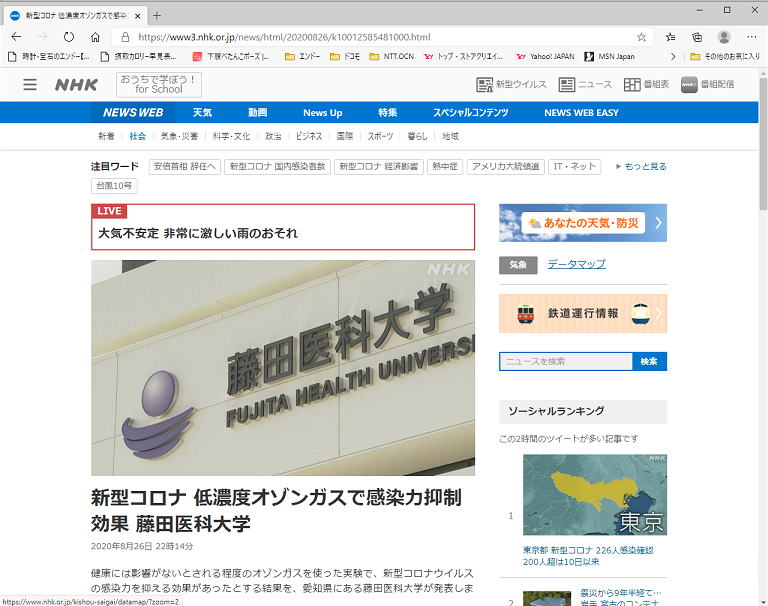Open ビジネス category link
The image size is (768, 606).
pos(309,136)
